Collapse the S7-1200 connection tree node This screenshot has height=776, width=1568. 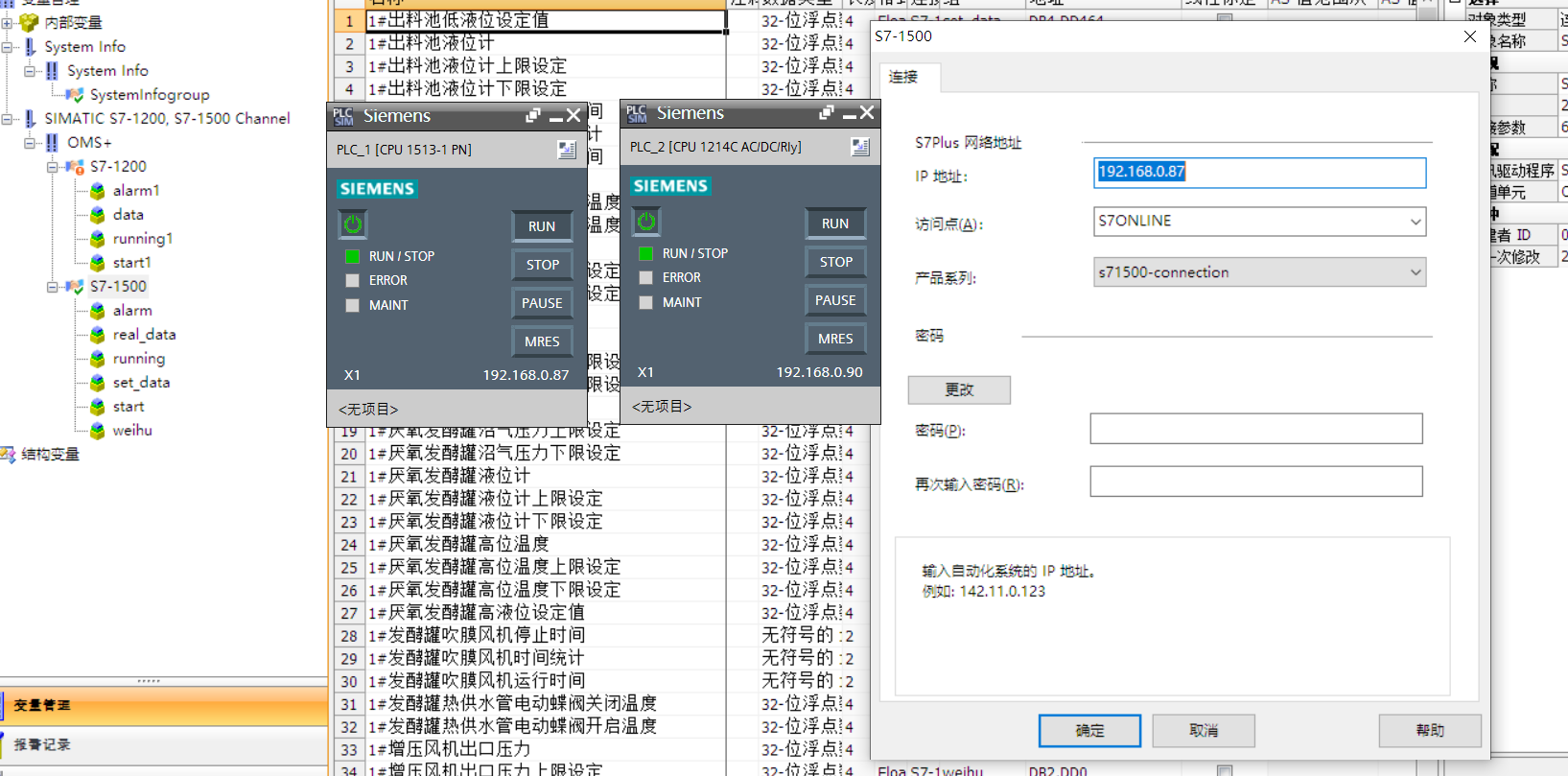point(53,167)
